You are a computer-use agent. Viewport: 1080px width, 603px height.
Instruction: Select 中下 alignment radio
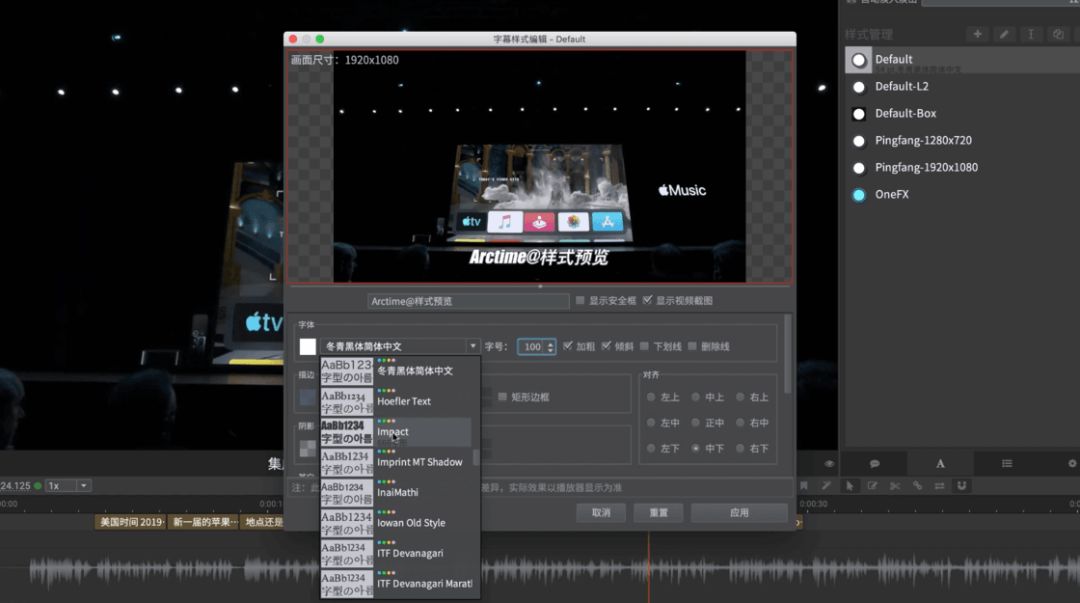click(696, 448)
